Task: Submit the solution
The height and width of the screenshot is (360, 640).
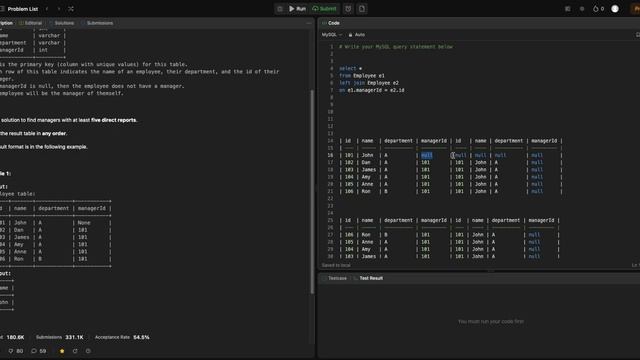Action: [x=324, y=9]
